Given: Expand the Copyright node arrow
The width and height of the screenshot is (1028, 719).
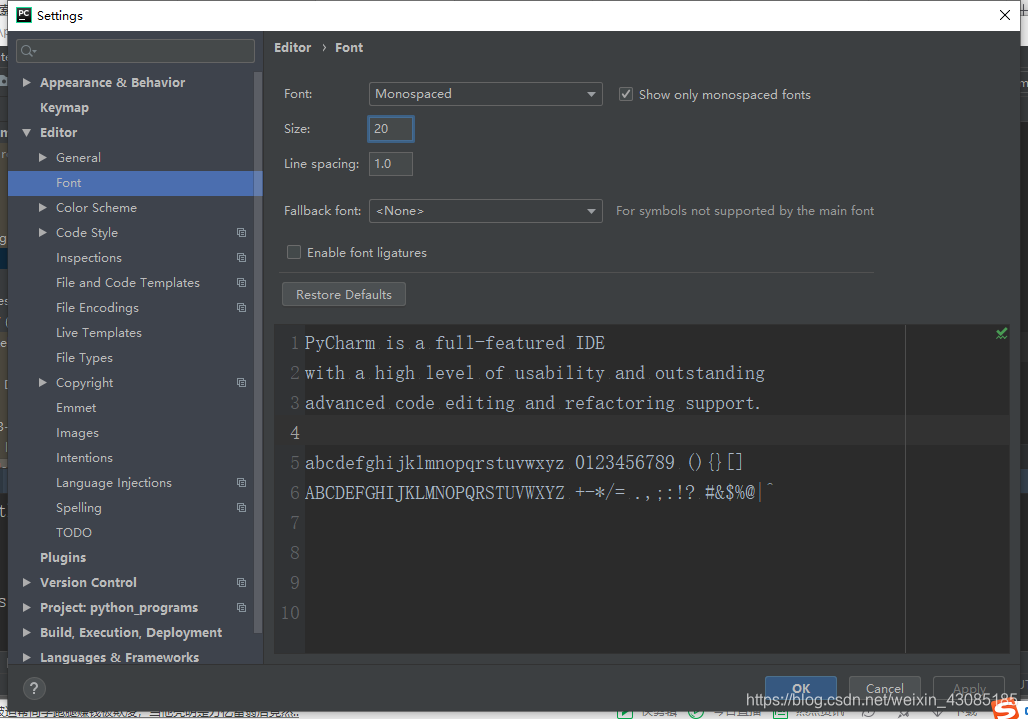Looking at the screenshot, I should [x=43, y=383].
